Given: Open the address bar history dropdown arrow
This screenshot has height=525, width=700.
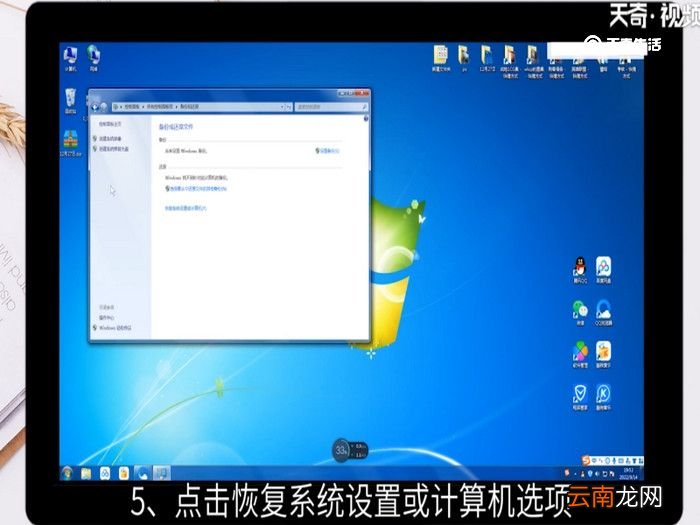Looking at the screenshot, I should coord(282,107).
